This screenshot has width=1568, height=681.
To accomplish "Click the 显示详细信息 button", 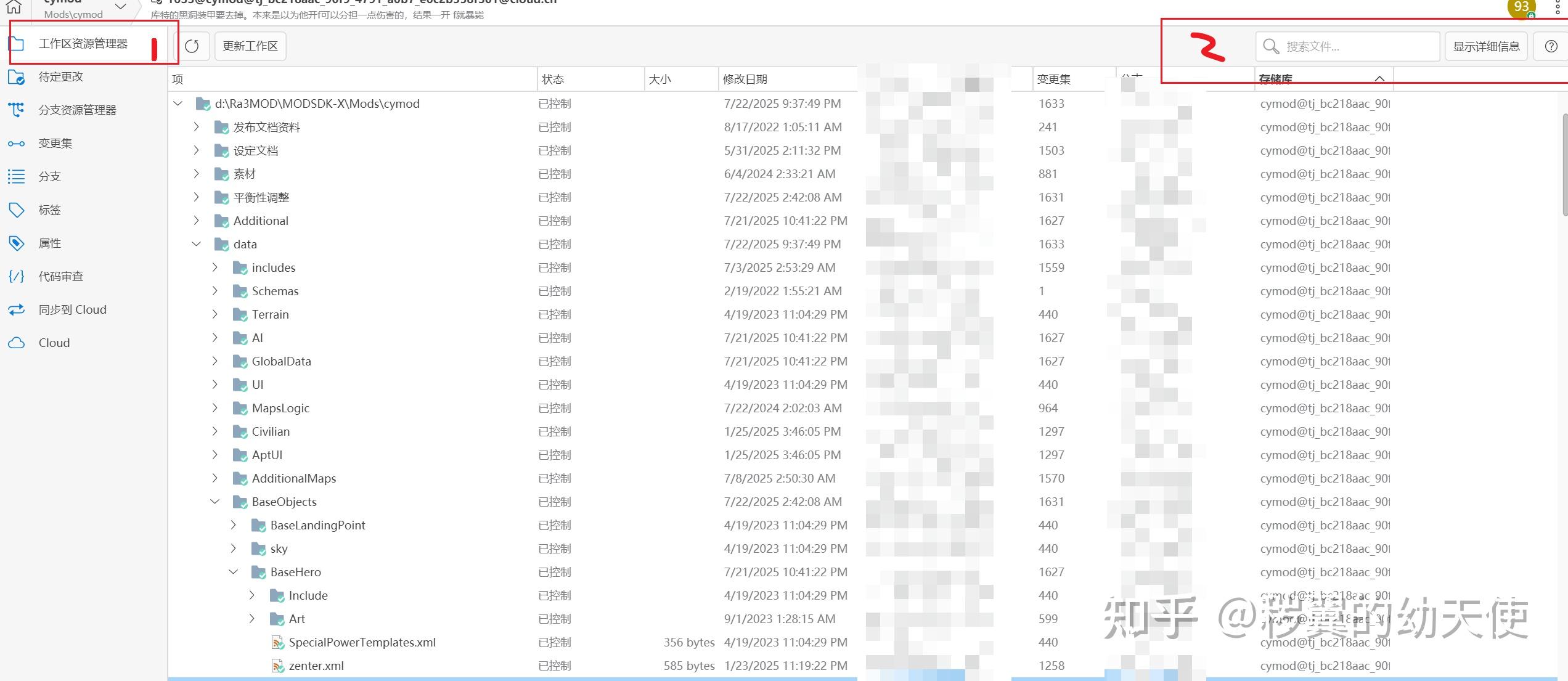I will 1486,47.
